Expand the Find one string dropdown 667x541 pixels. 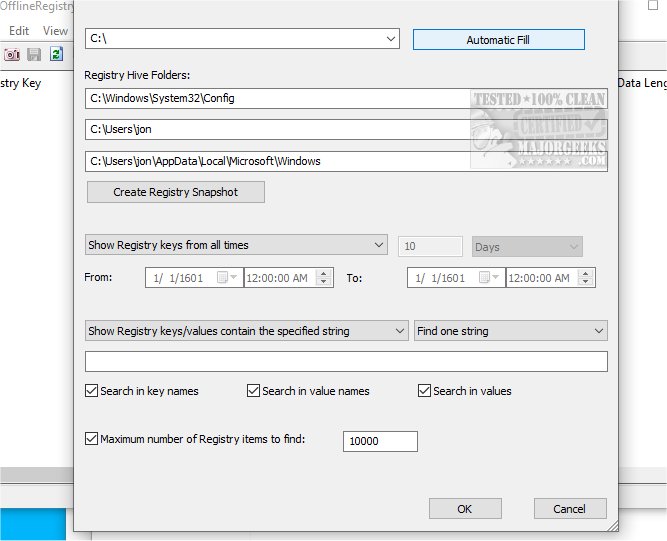[x=598, y=331]
